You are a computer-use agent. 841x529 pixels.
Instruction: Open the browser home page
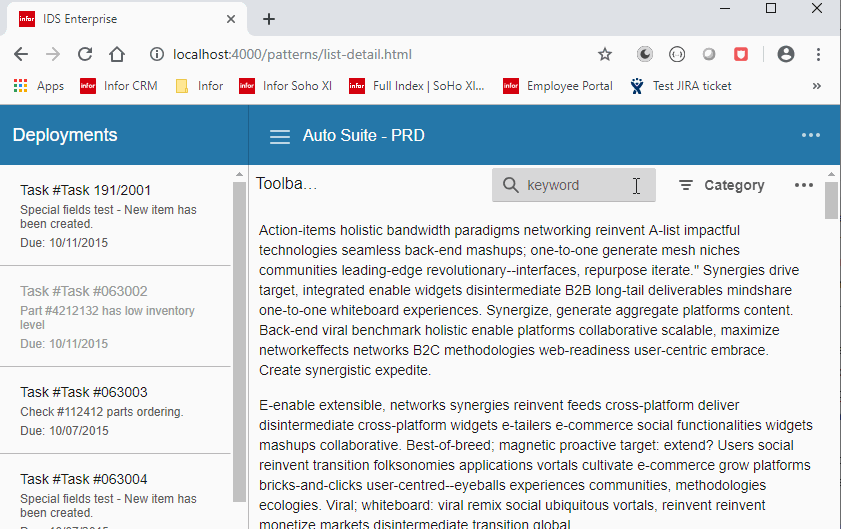pos(117,54)
